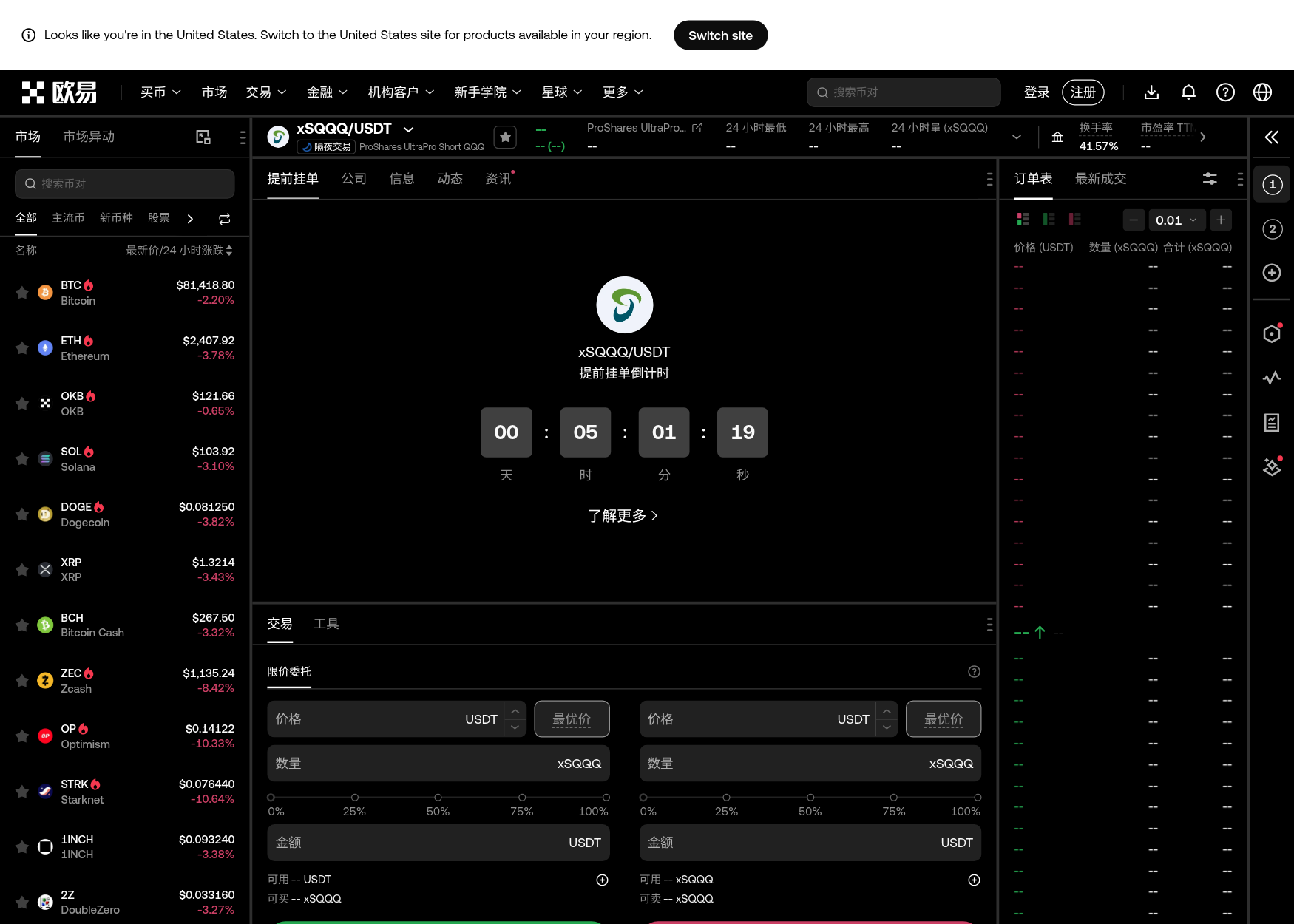Pop out the market panel icon
The height and width of the screenshot is (924, 1294).
[x=203, y=137]
